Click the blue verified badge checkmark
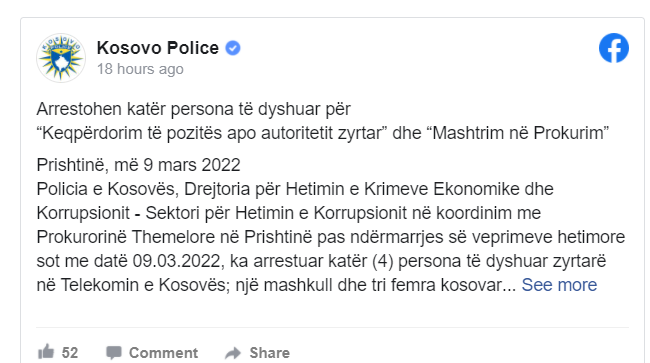 [233, 48]
